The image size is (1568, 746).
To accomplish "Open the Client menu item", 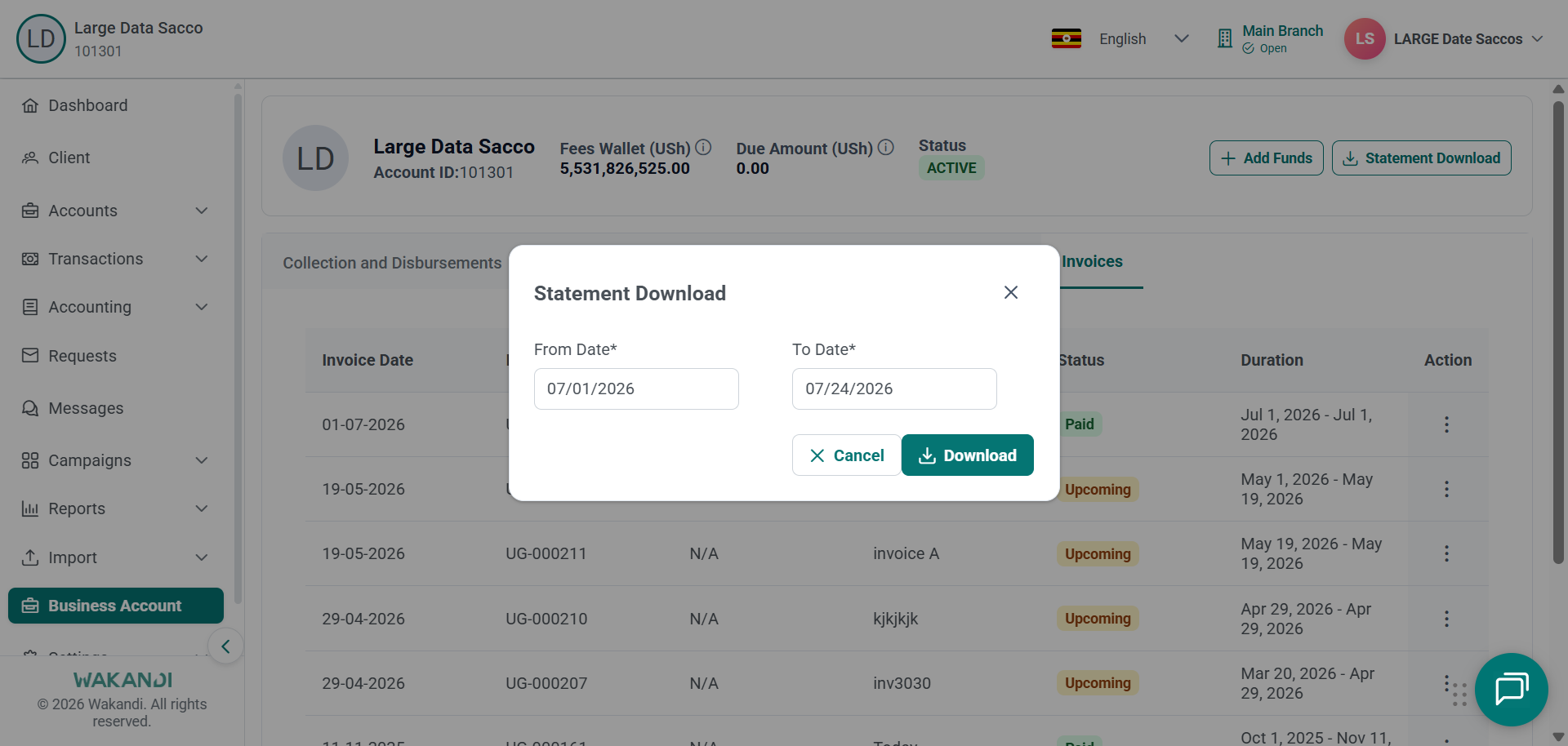I will (x=115, y=158).
